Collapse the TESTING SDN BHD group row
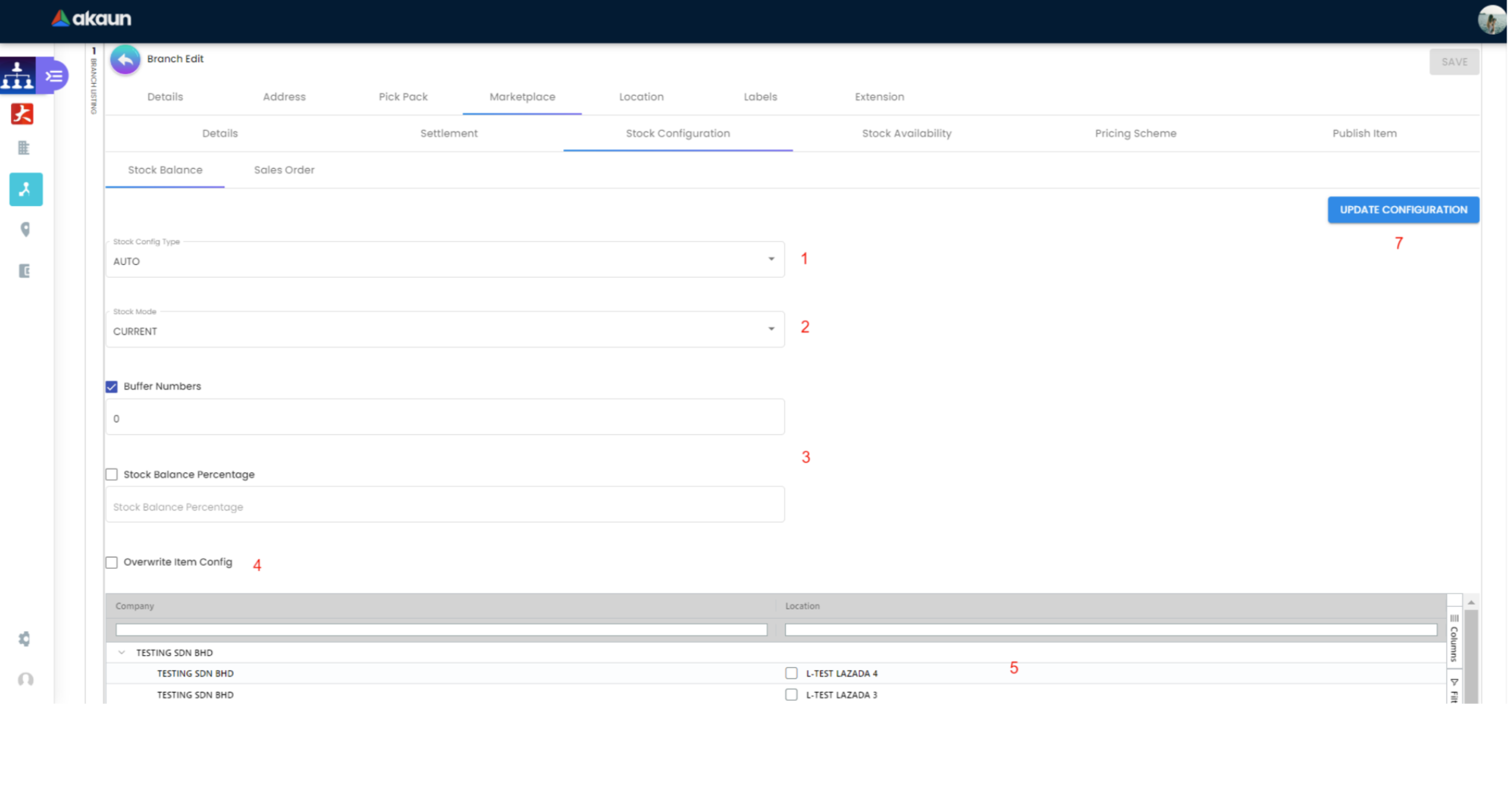Viewport: 1512px width, 790px height. (x=122, y=653)
